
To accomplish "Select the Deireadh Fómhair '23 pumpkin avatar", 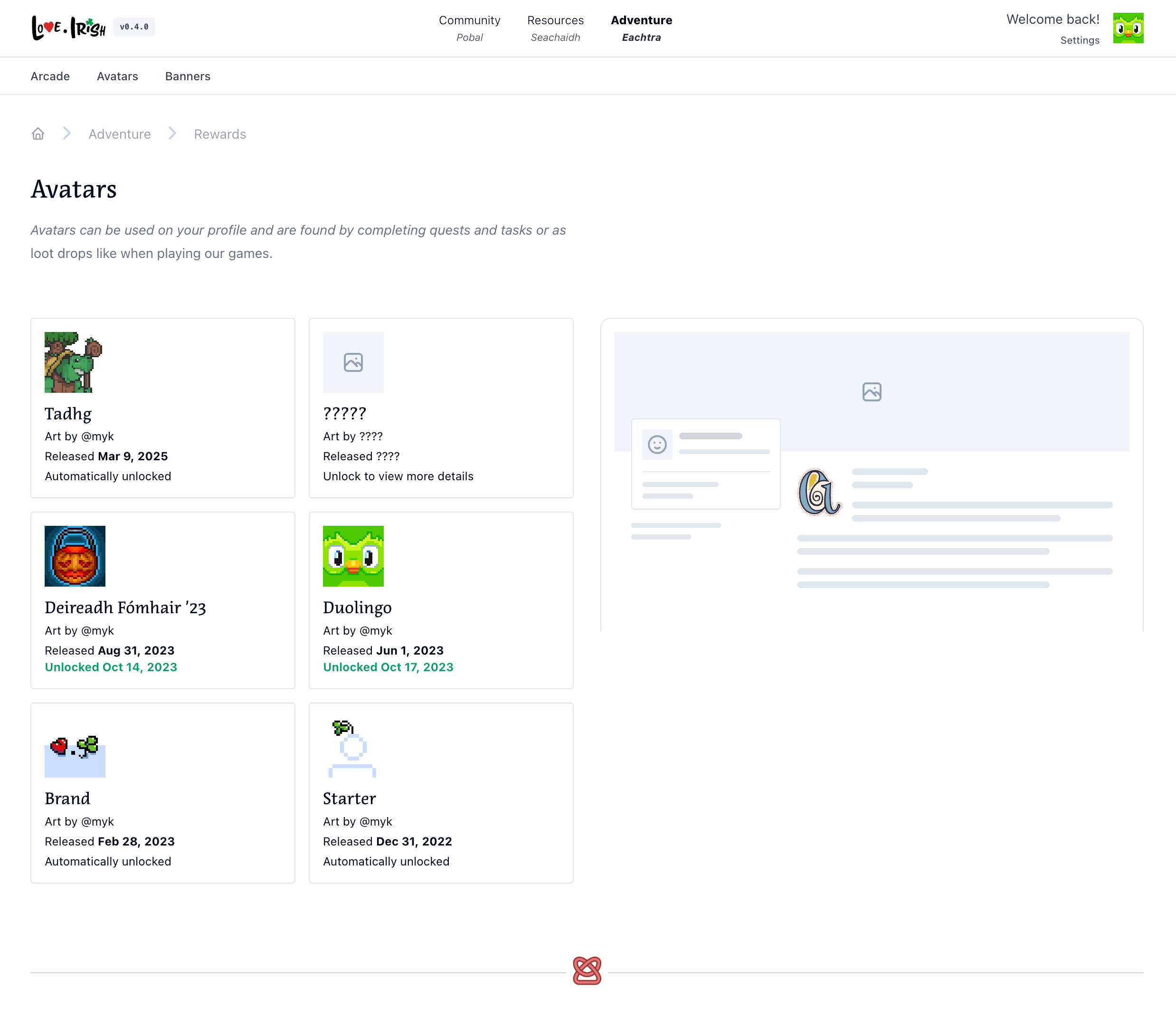I will [x=75, y=556].
